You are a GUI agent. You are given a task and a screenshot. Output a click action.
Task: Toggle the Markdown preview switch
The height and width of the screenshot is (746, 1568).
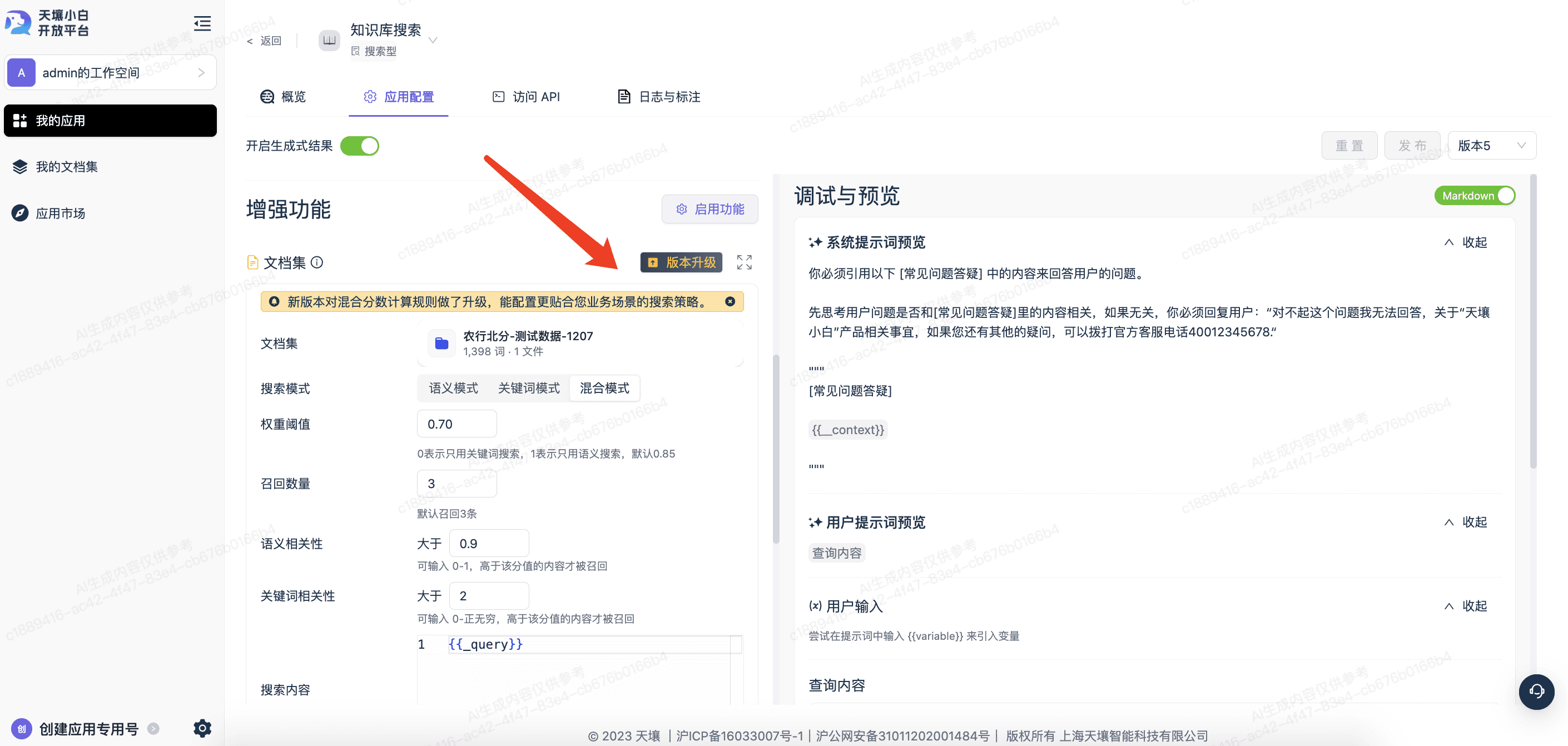pyautogui.click(x=1474, y=196)
